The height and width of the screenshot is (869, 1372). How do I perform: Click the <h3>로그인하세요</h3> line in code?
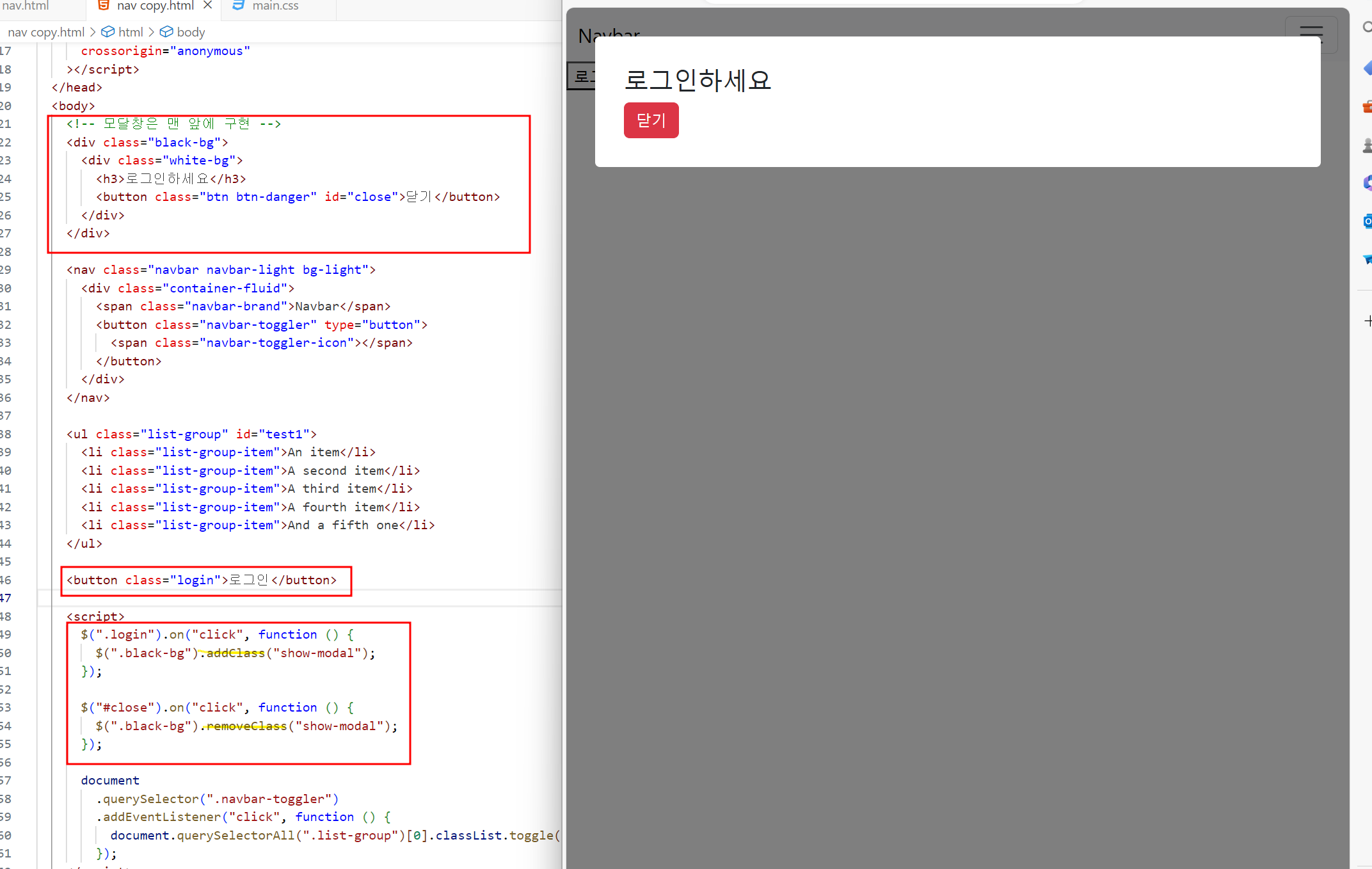[x=171, y=179]
